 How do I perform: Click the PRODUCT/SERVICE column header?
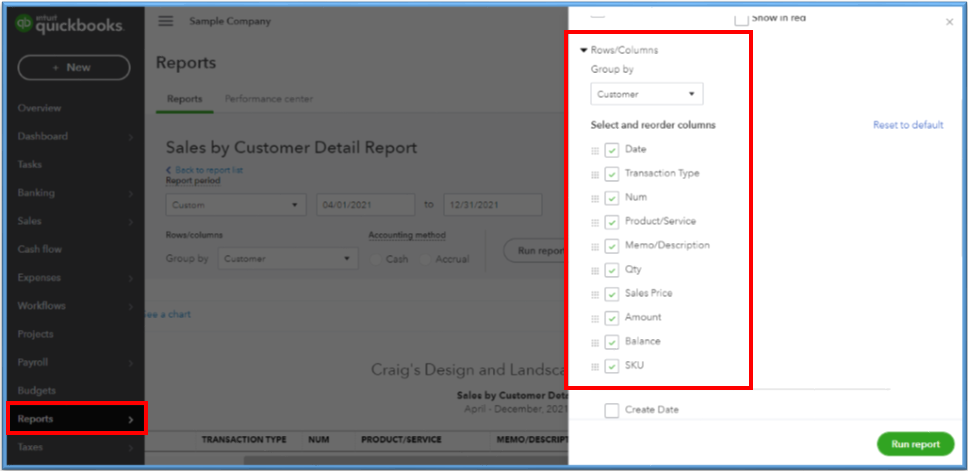(401, 440)
